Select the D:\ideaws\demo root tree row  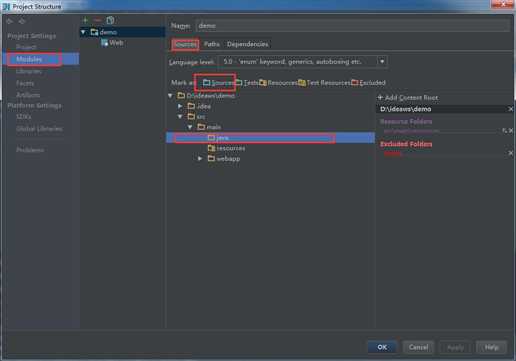[270, 96]
